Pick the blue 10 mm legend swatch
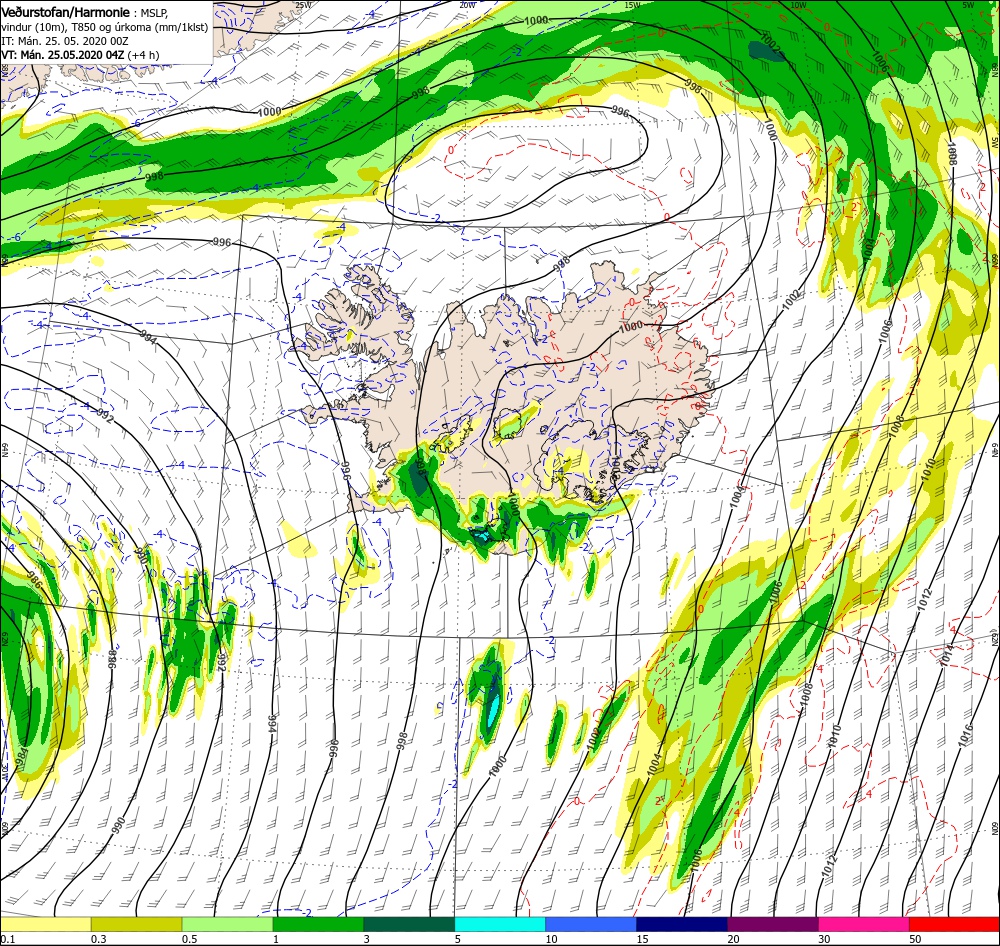The width and height of the screenshot is (1000, 946). pos(591,924)
